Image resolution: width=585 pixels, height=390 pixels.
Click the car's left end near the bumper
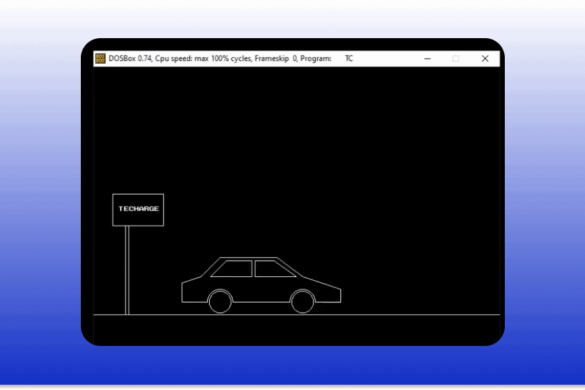coord(186,292)
